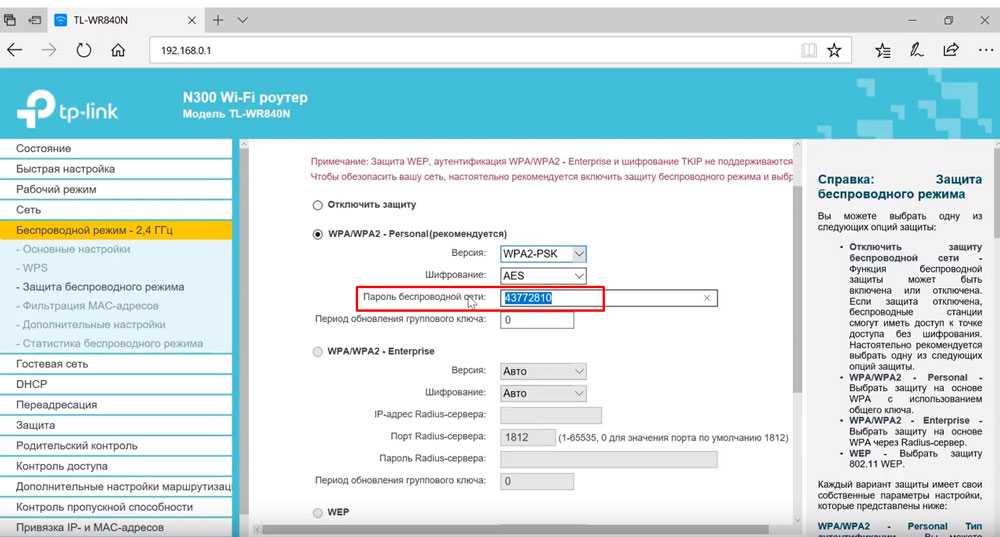Clear wireless password with X button

[707, 298]
